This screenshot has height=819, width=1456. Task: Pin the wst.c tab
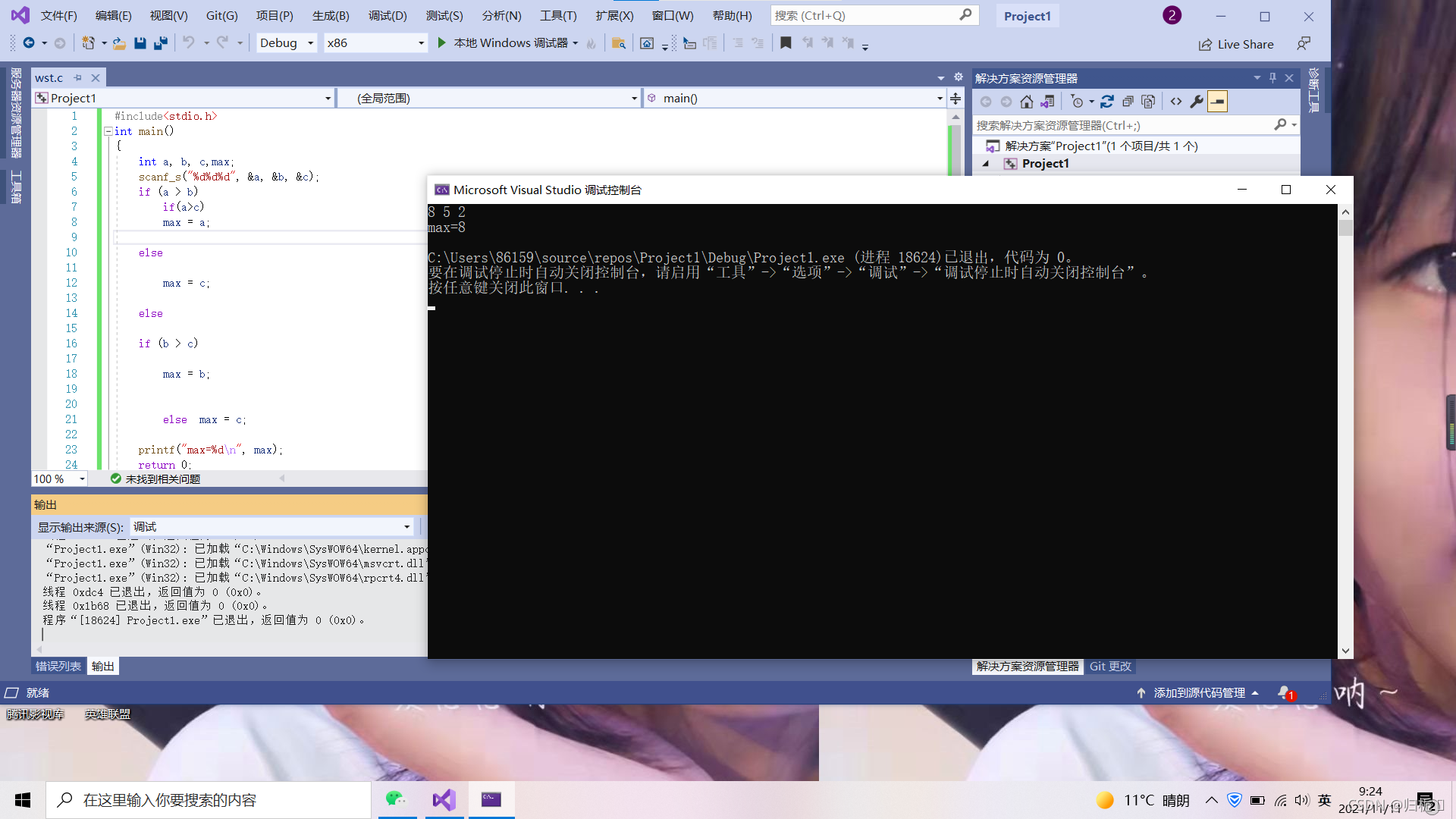77,78
